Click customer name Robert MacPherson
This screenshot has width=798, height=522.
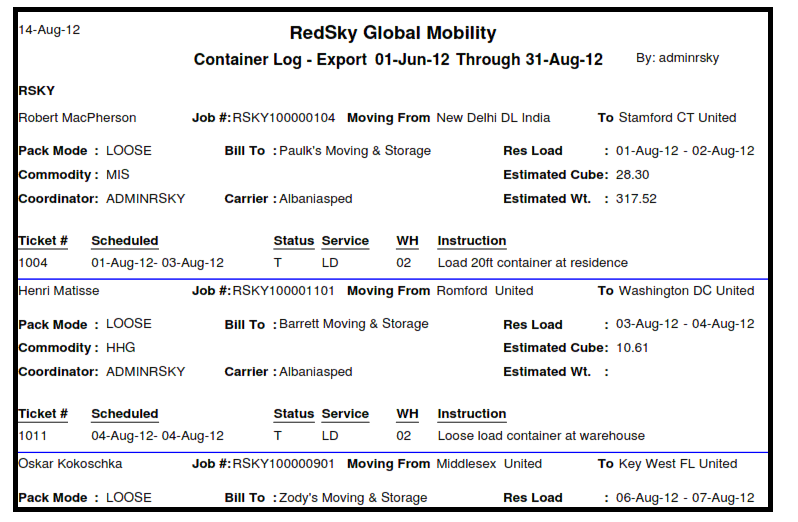tap(77, 118)
